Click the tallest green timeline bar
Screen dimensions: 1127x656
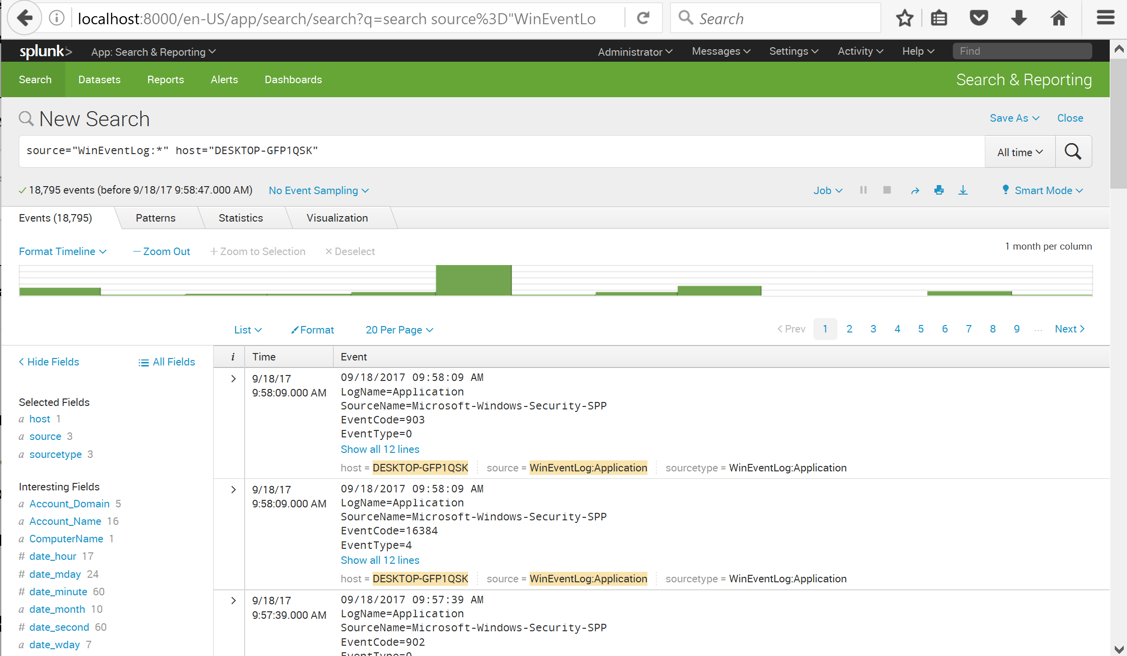(473, 280)
